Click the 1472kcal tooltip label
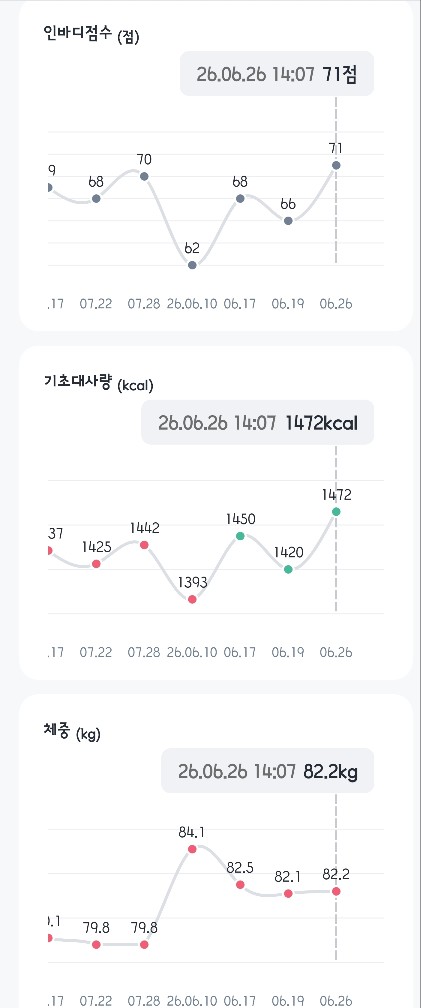Screen dimensions: 421x1008 258,422
